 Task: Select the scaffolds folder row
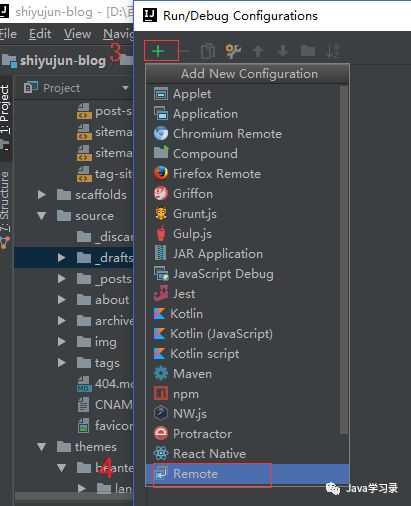pos(73,195)
